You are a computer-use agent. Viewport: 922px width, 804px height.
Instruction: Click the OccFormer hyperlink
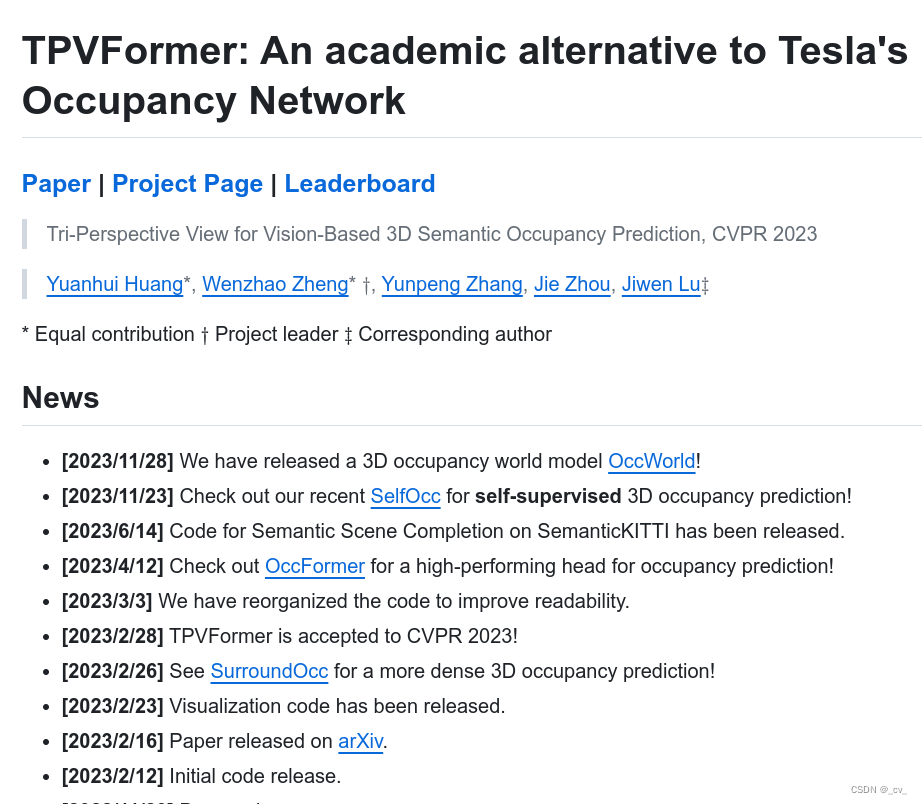click(x=314, y=566)
